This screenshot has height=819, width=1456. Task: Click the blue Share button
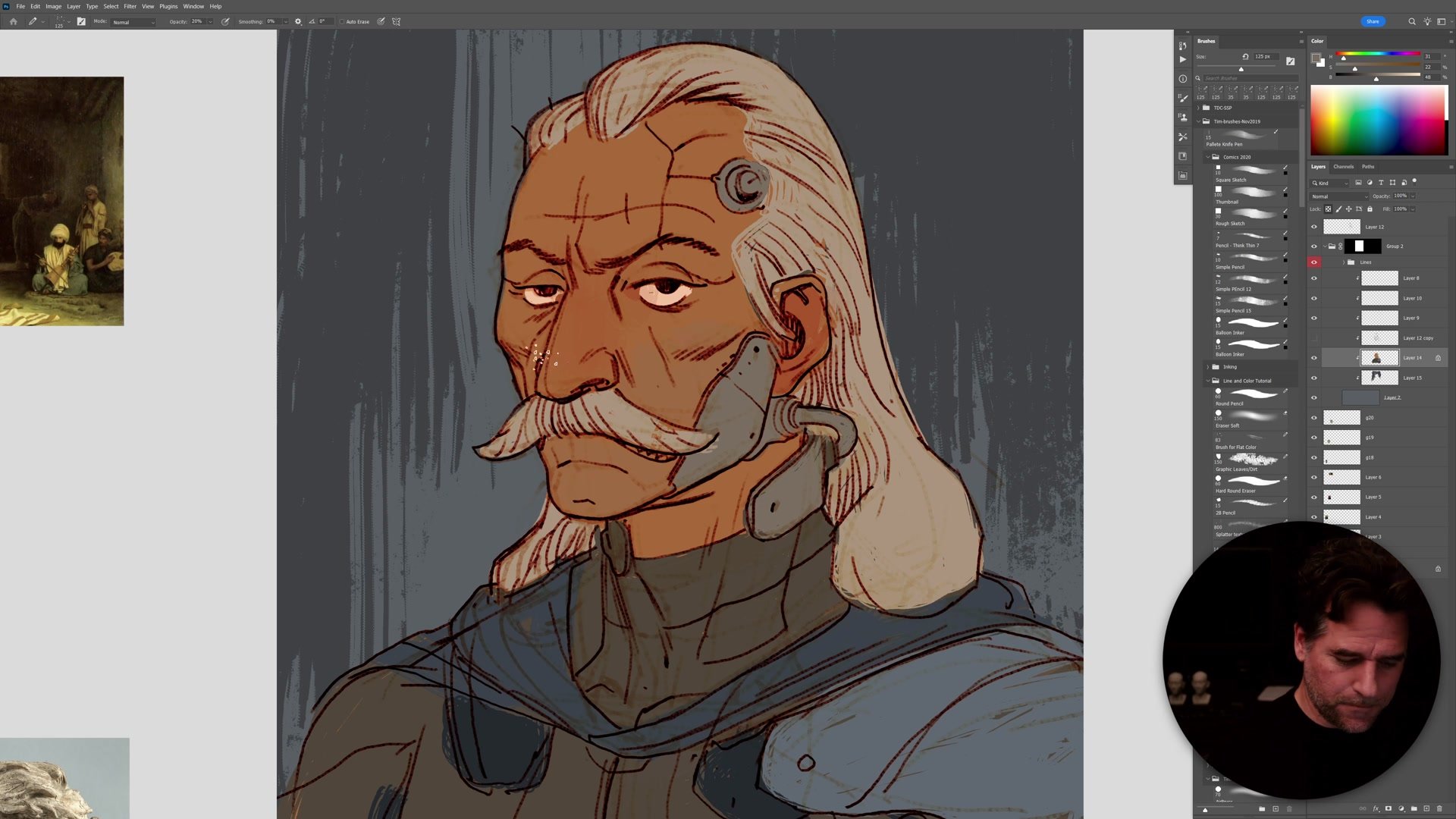[x=1373, y=21]
